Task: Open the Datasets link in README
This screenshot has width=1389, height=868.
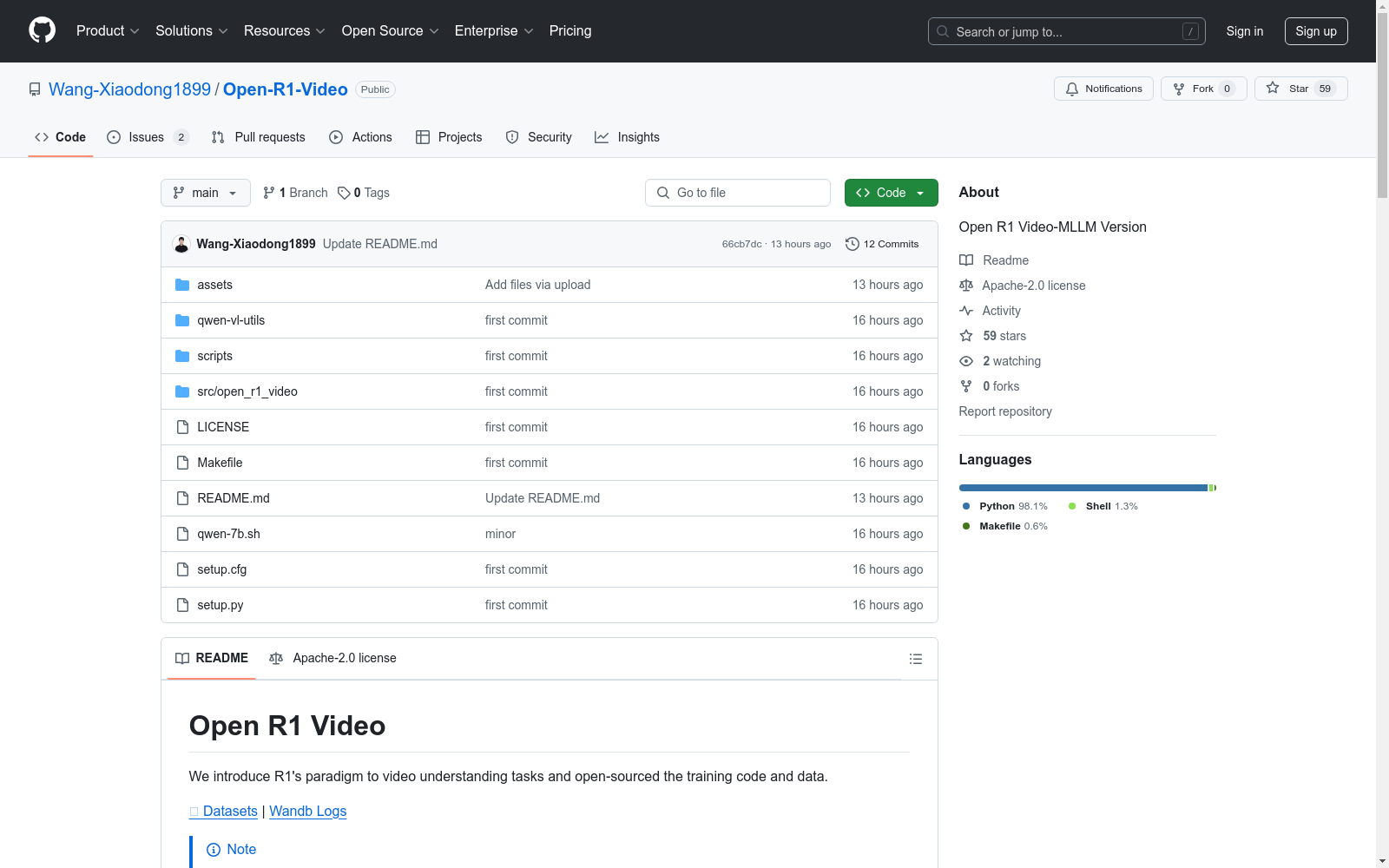Action: (x=223, y=811)
